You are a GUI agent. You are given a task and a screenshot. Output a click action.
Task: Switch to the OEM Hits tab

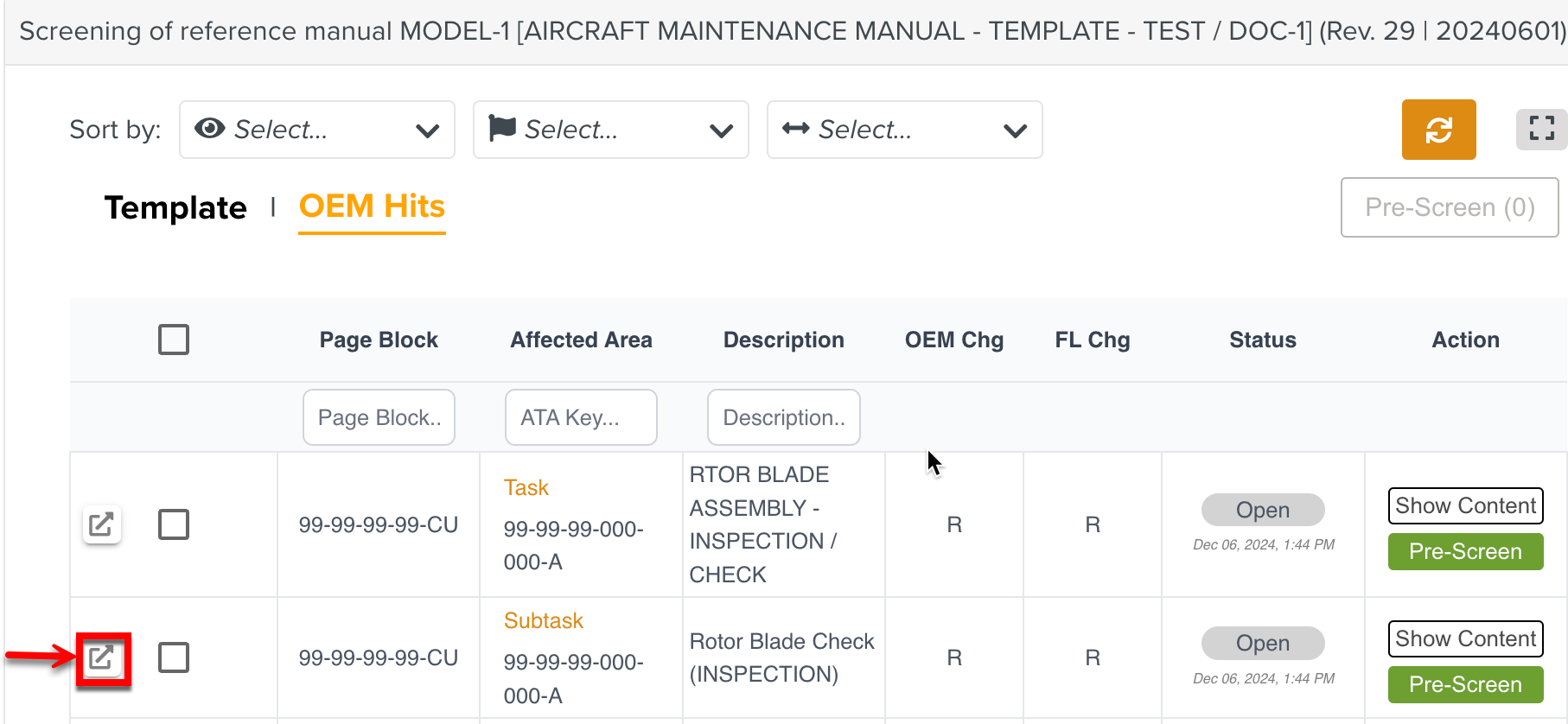click(372, 206)
